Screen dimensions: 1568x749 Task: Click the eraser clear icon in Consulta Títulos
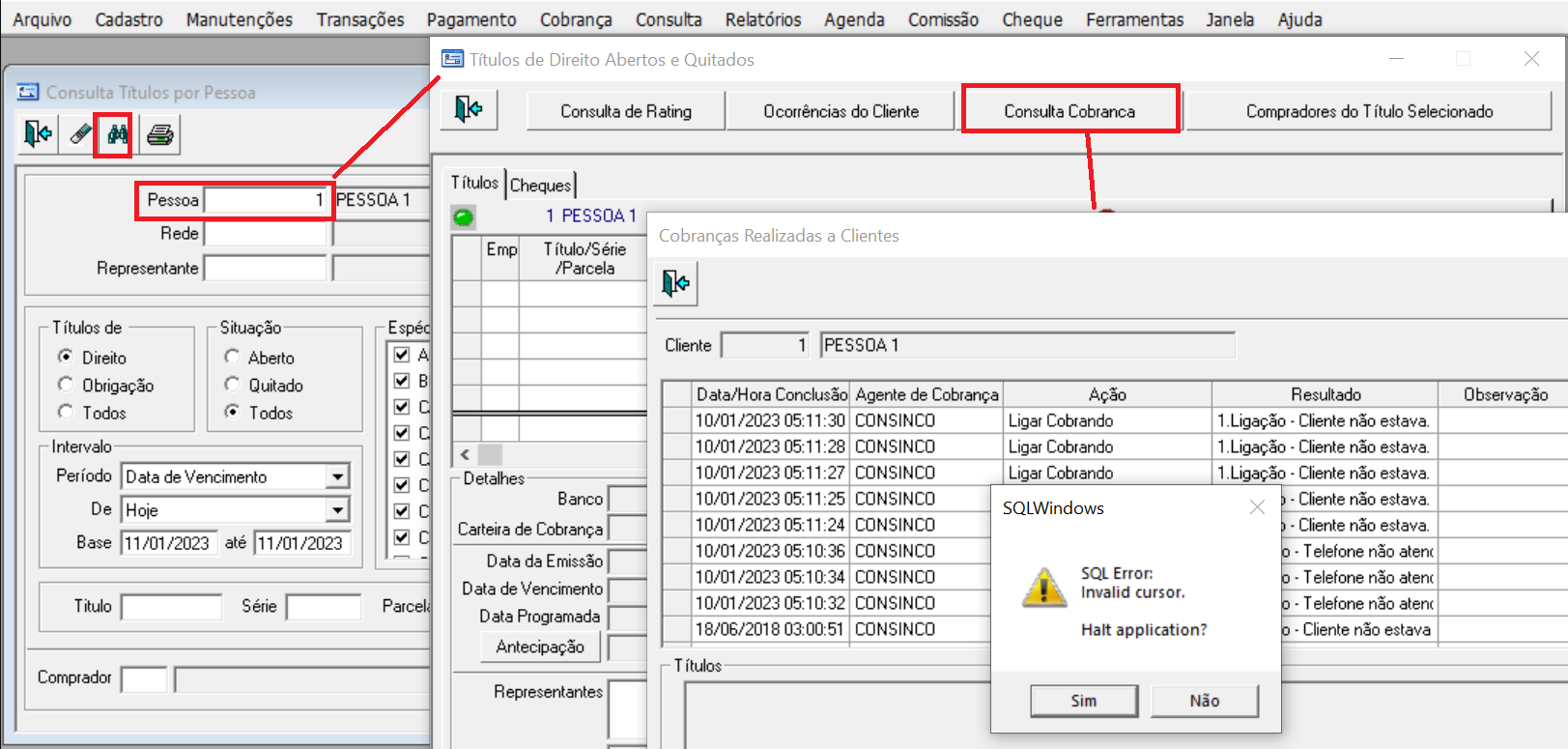[x=80, y=134]
